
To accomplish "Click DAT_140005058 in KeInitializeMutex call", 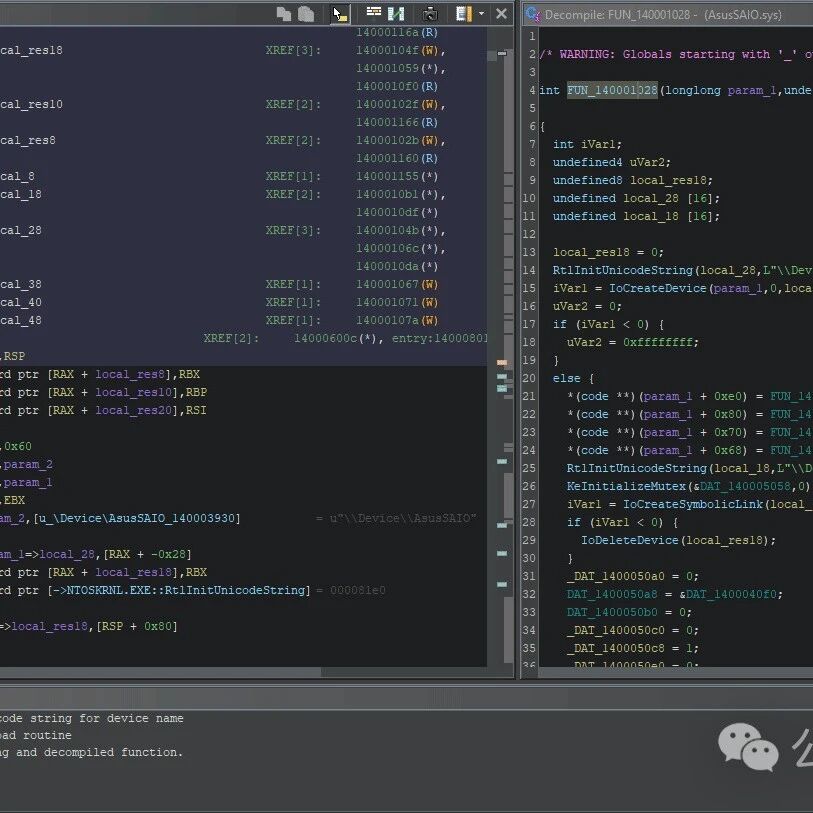I will (x=745, y=486).
